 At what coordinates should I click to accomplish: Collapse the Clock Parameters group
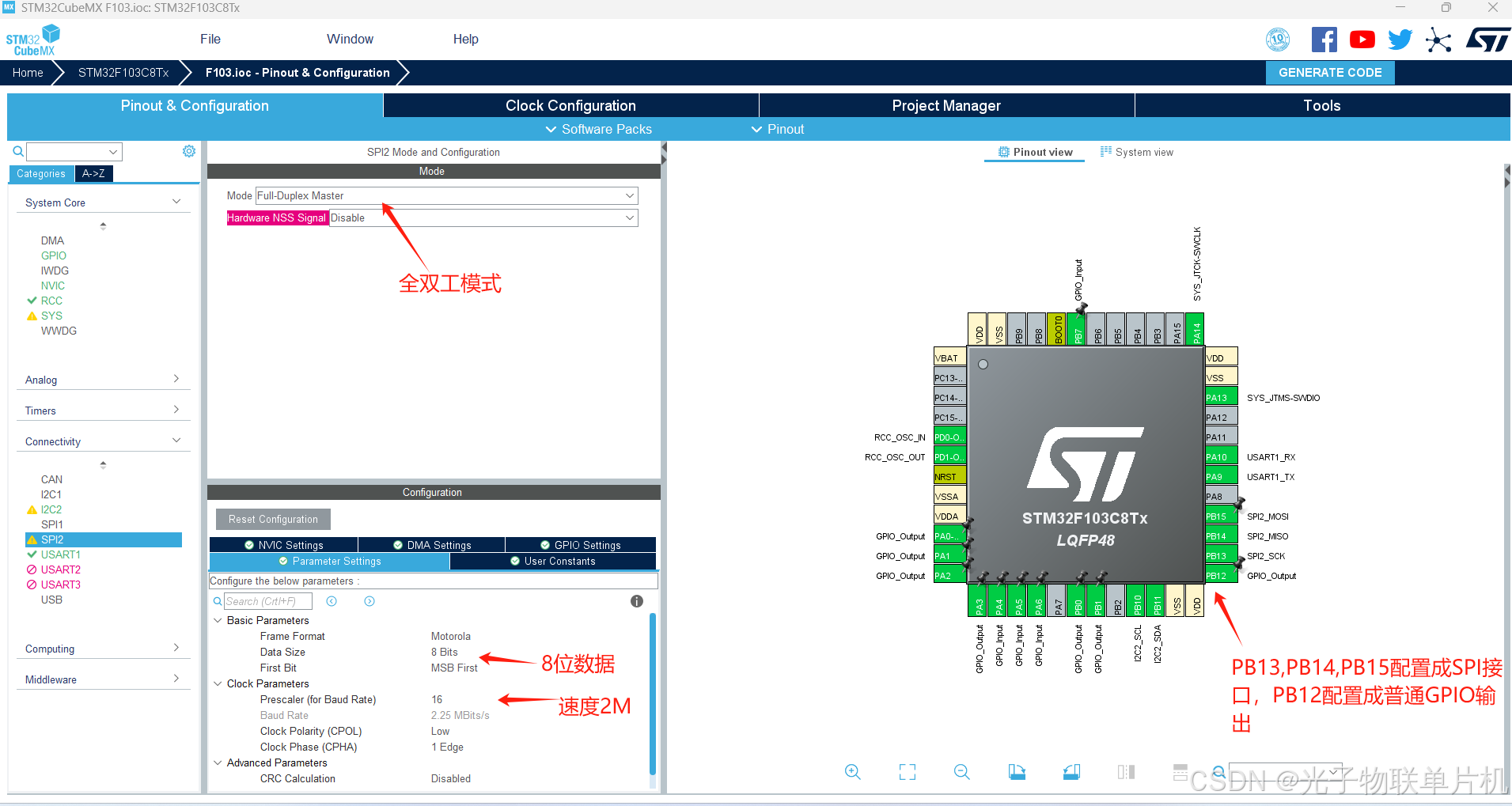click(x=218, y=683)
